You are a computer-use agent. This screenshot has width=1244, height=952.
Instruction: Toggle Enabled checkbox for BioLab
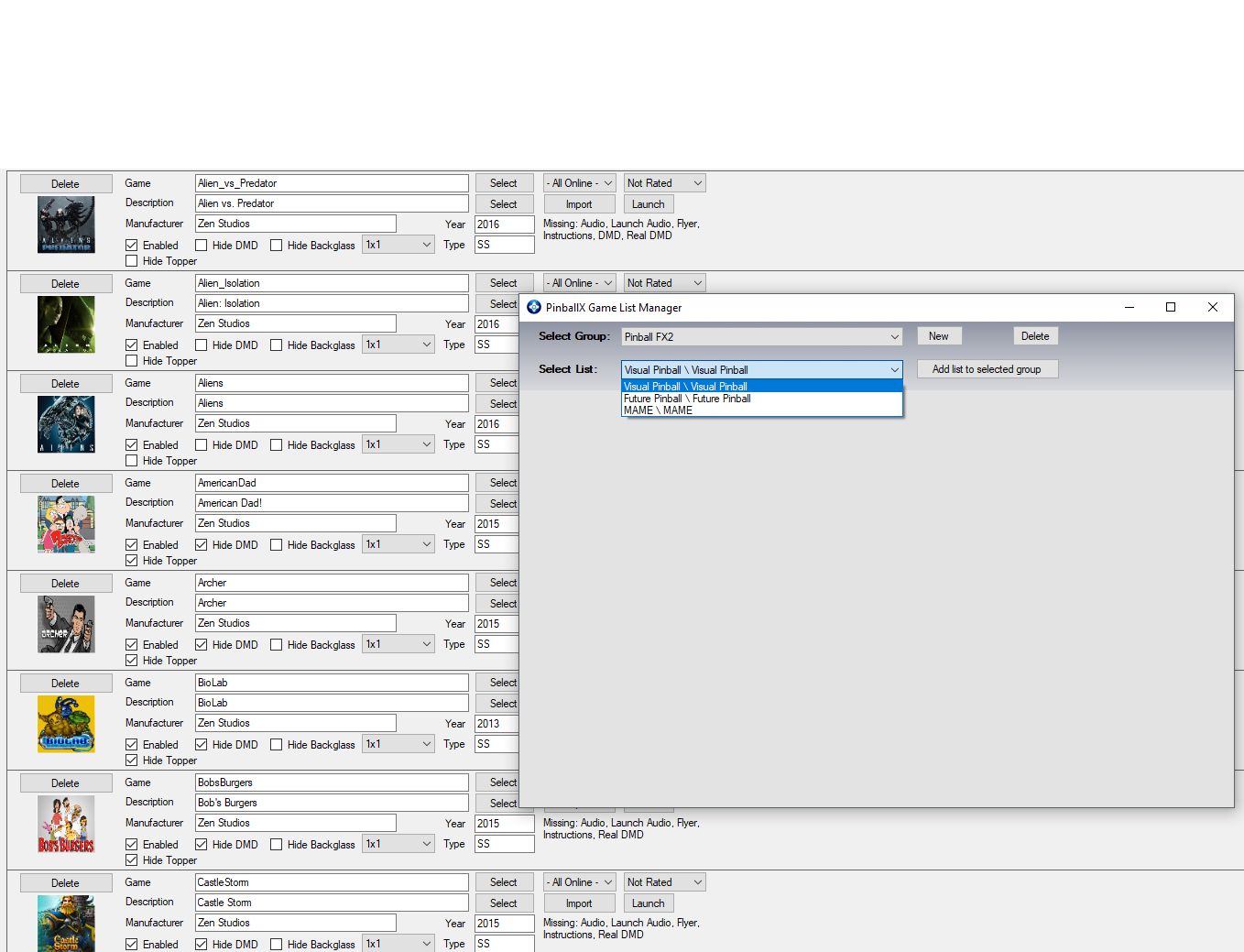132,745
